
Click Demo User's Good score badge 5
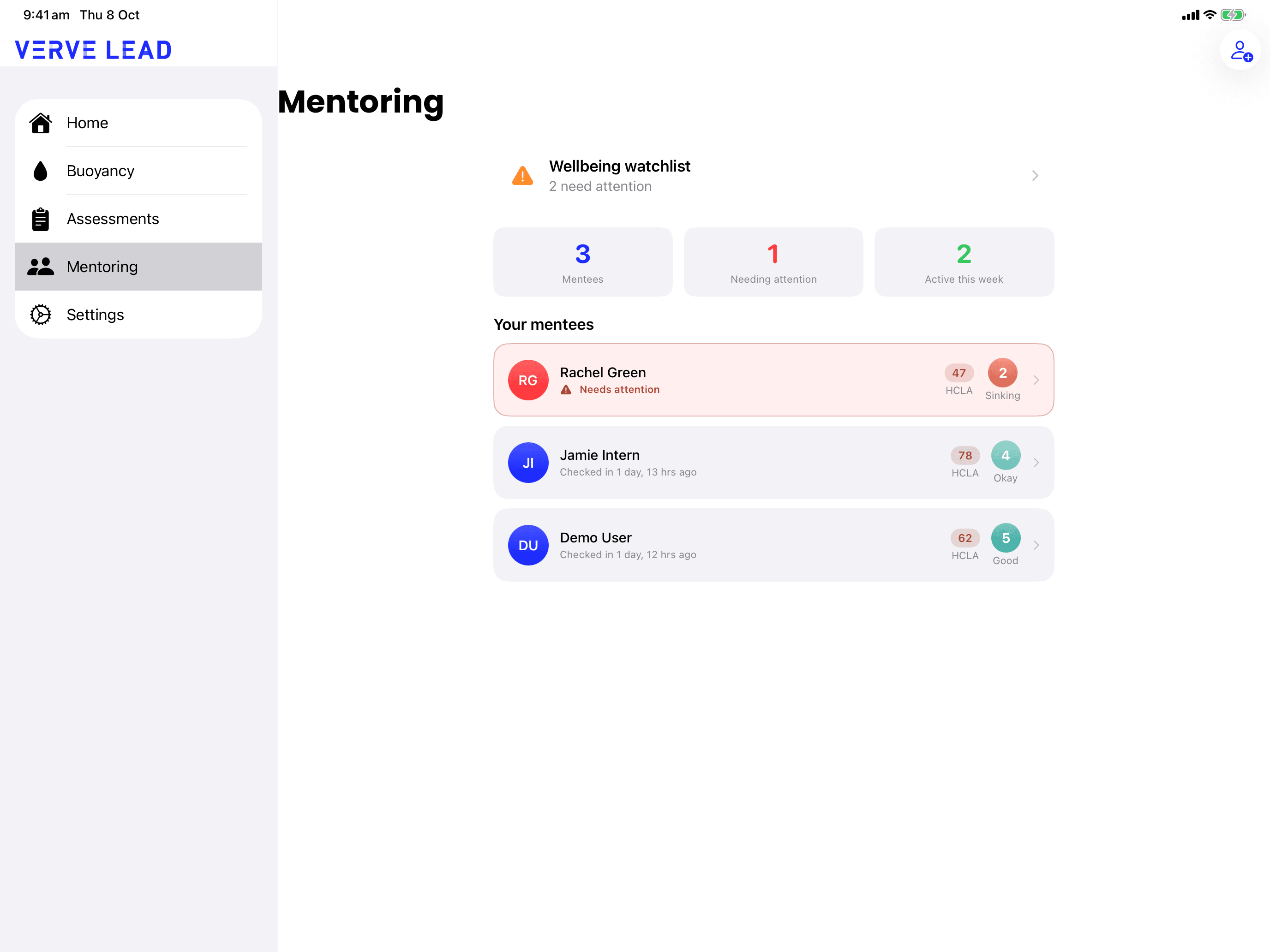coord(1005,538)
